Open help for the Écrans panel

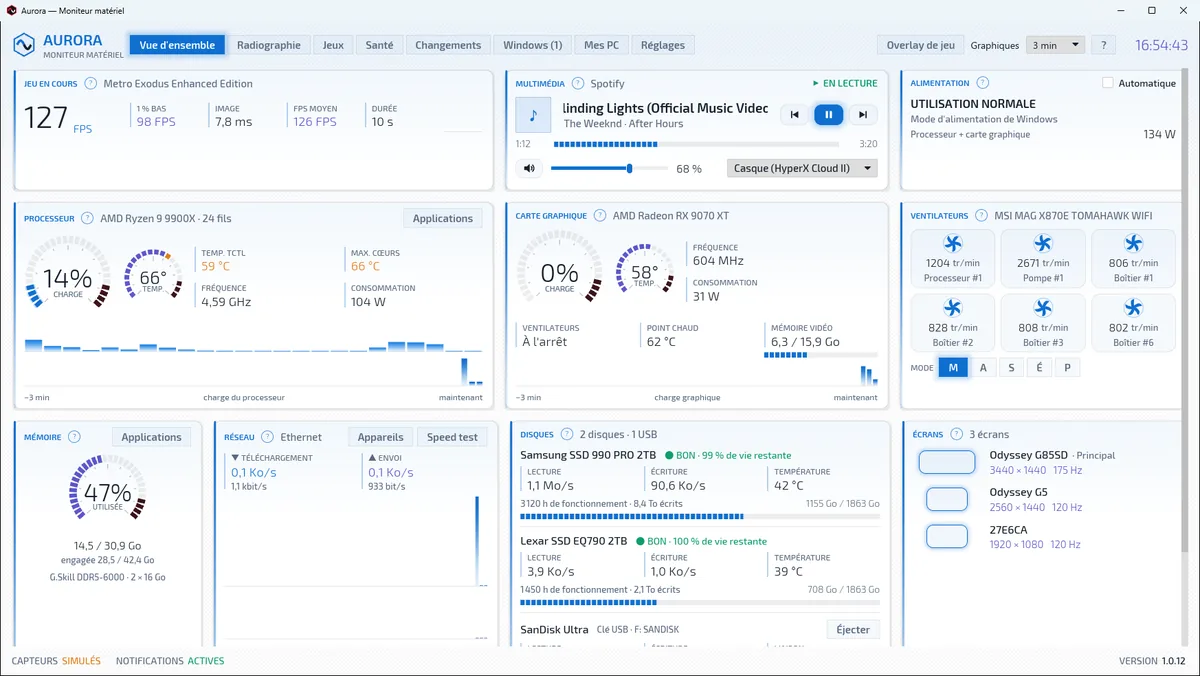tap(956, 434)
